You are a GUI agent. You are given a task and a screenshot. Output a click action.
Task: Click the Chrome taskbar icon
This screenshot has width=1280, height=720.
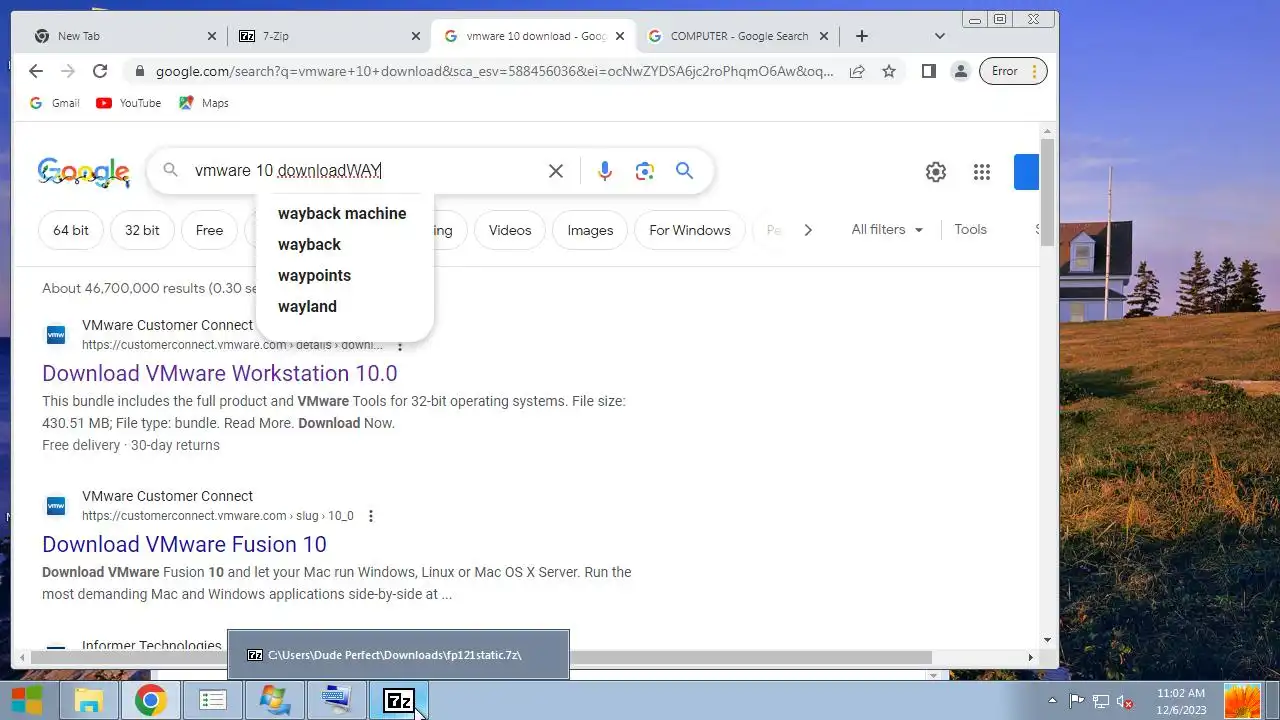[151, 701]
